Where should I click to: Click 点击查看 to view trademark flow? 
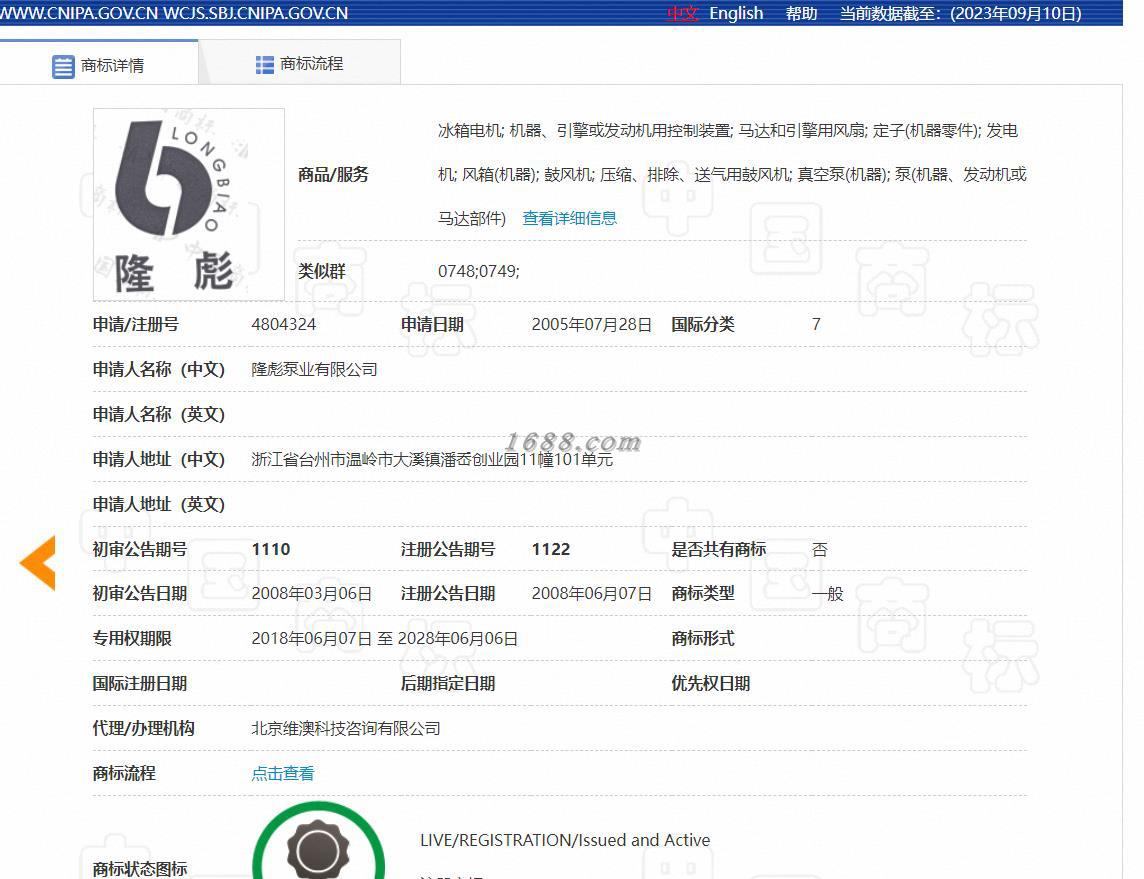283,773
